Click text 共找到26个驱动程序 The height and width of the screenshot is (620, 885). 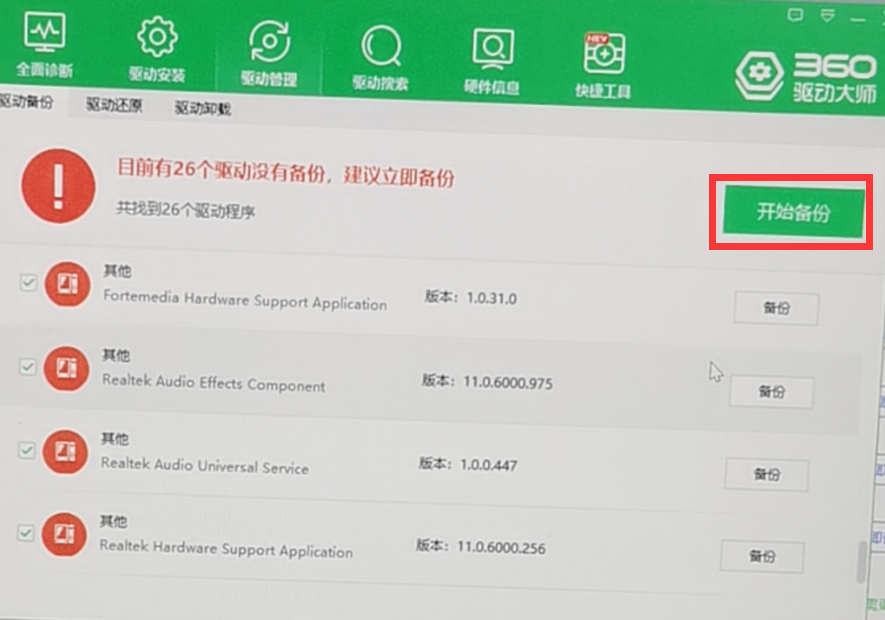(186, 210)
